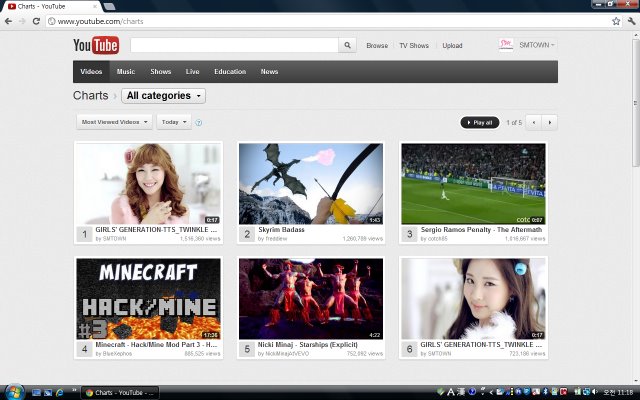This screenshot has width=640, height=400.
Task: Click the Chinese character IME icon
Action: tap(461, 392)
